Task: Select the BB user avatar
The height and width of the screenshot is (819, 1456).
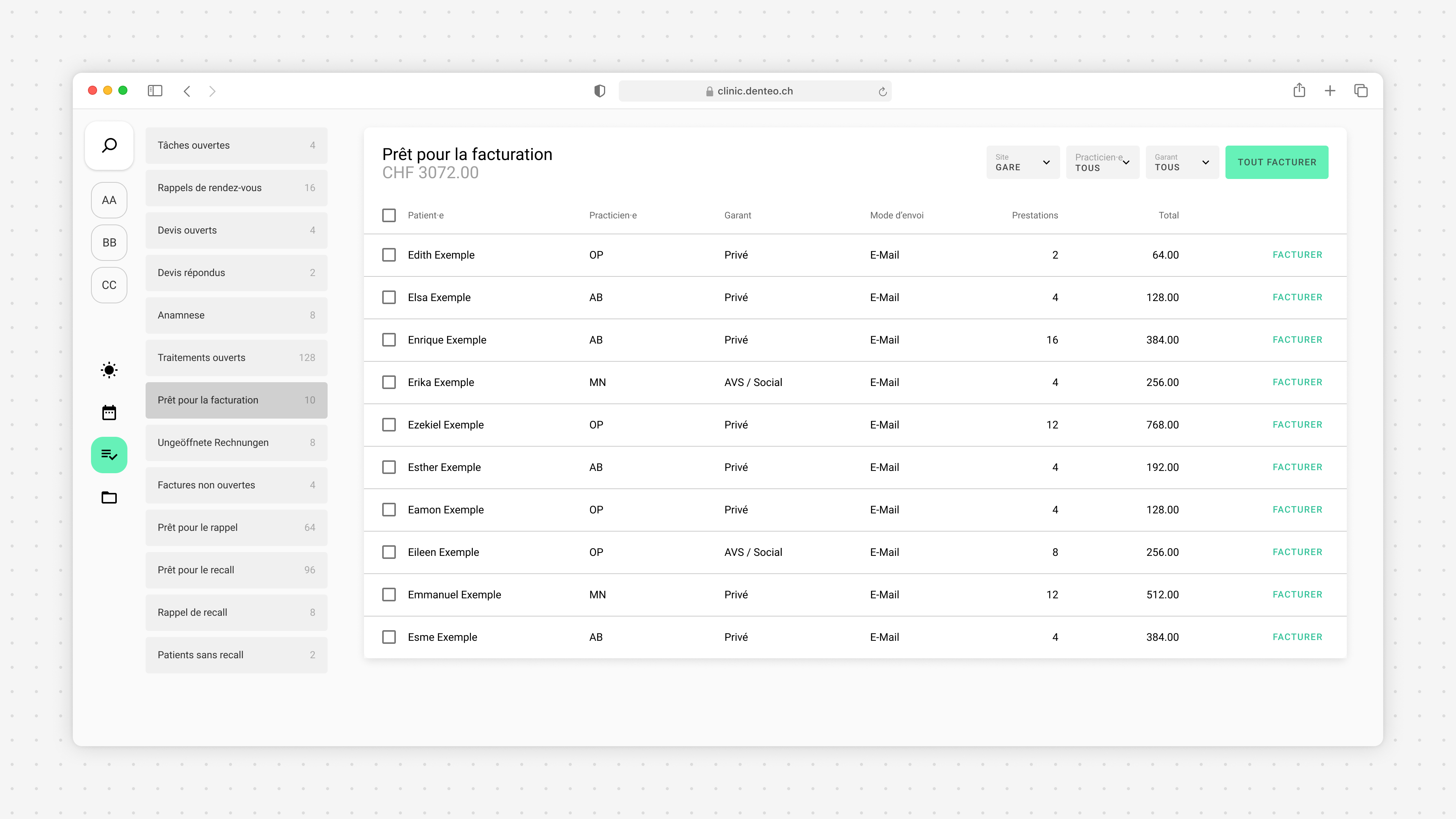Action: pos(109,243)
